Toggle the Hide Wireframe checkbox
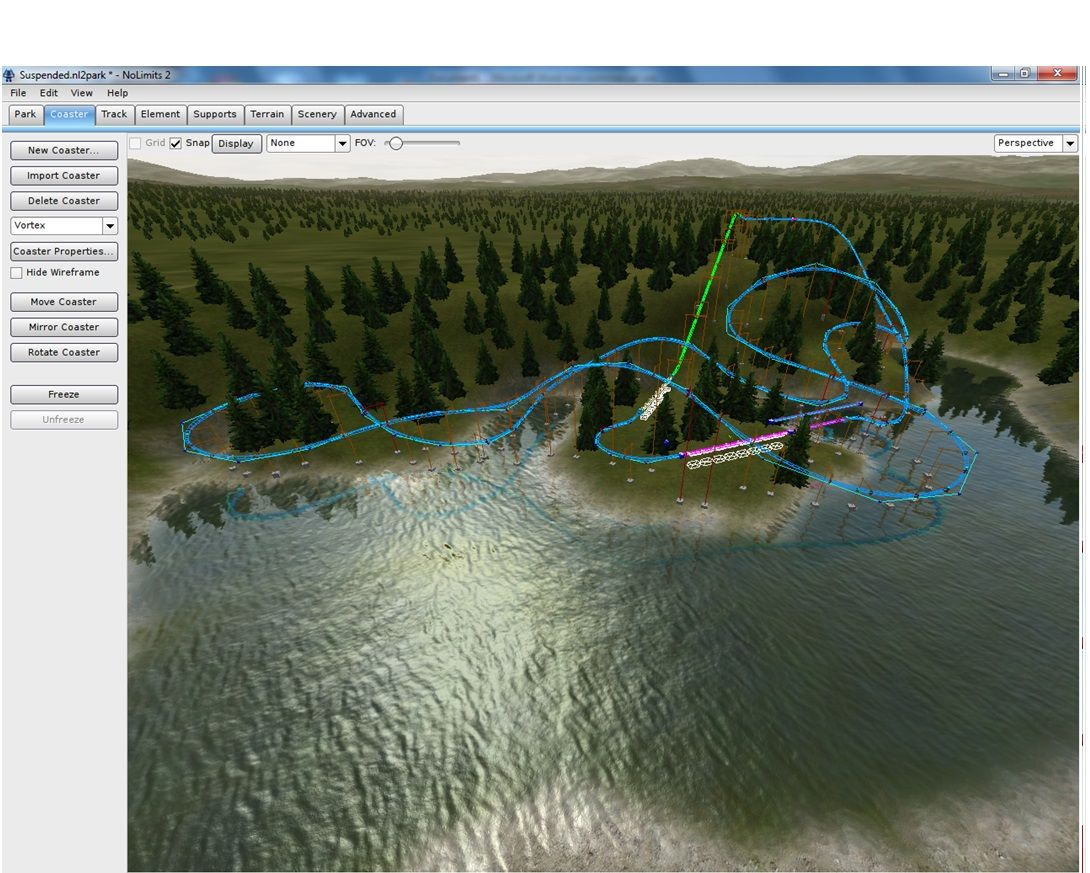1090x873 pixels. [14, 272]
